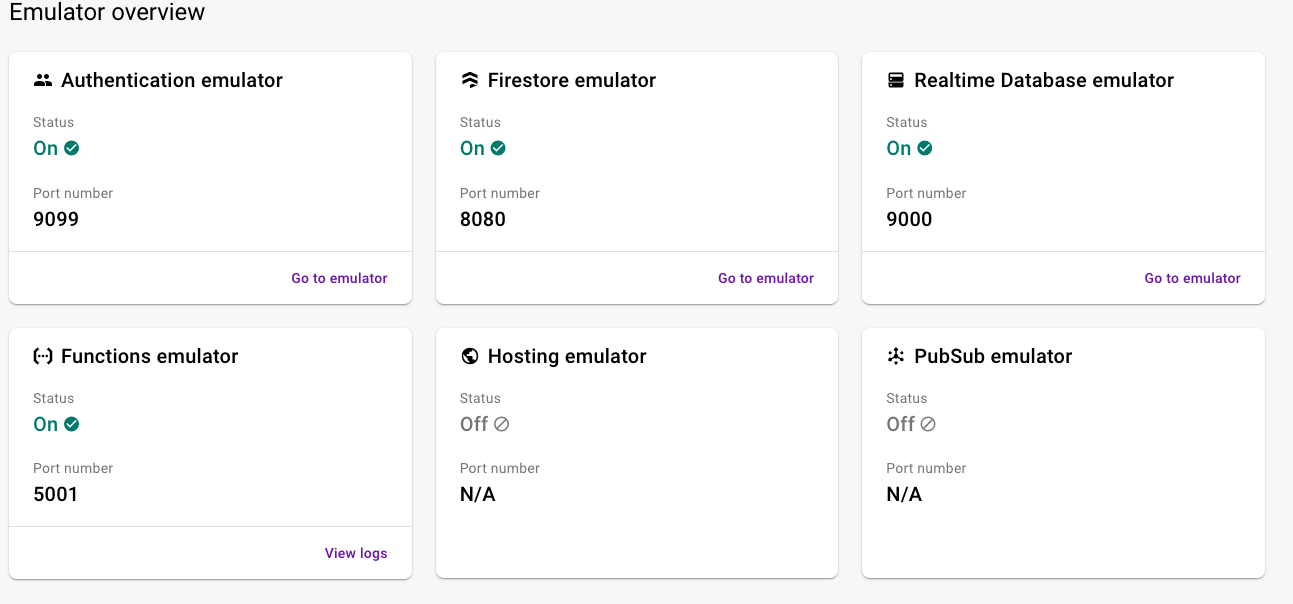1293x604 pixels.
Task: Click PubSub emulator's disabled status icon
Action: [x=928, y=424]
